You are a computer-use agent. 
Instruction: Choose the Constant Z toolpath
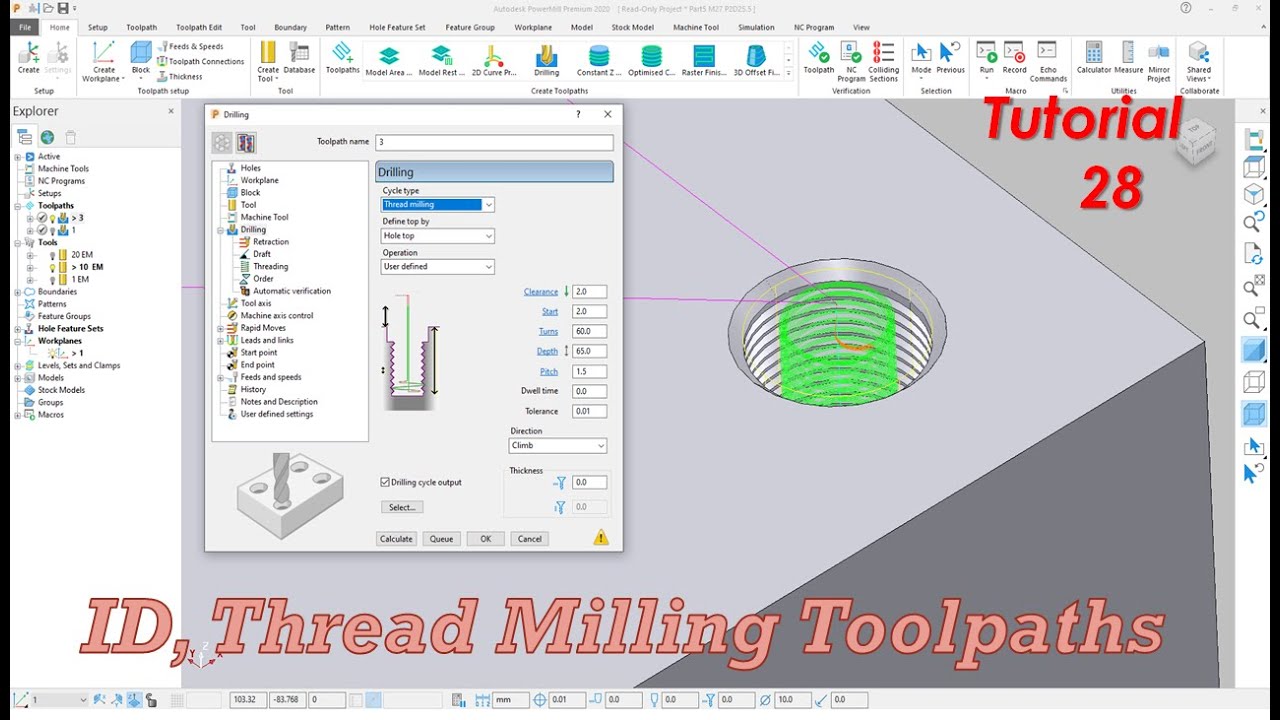[599, 61]
